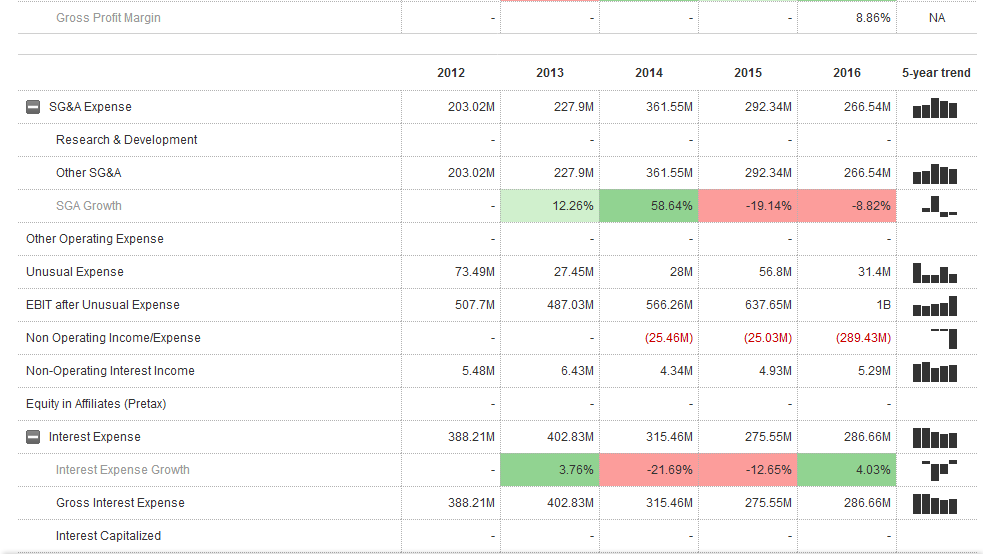983x554 pixels.
Task: Click SG&A Expense 5-year trend chart
Action: [935, 108]
